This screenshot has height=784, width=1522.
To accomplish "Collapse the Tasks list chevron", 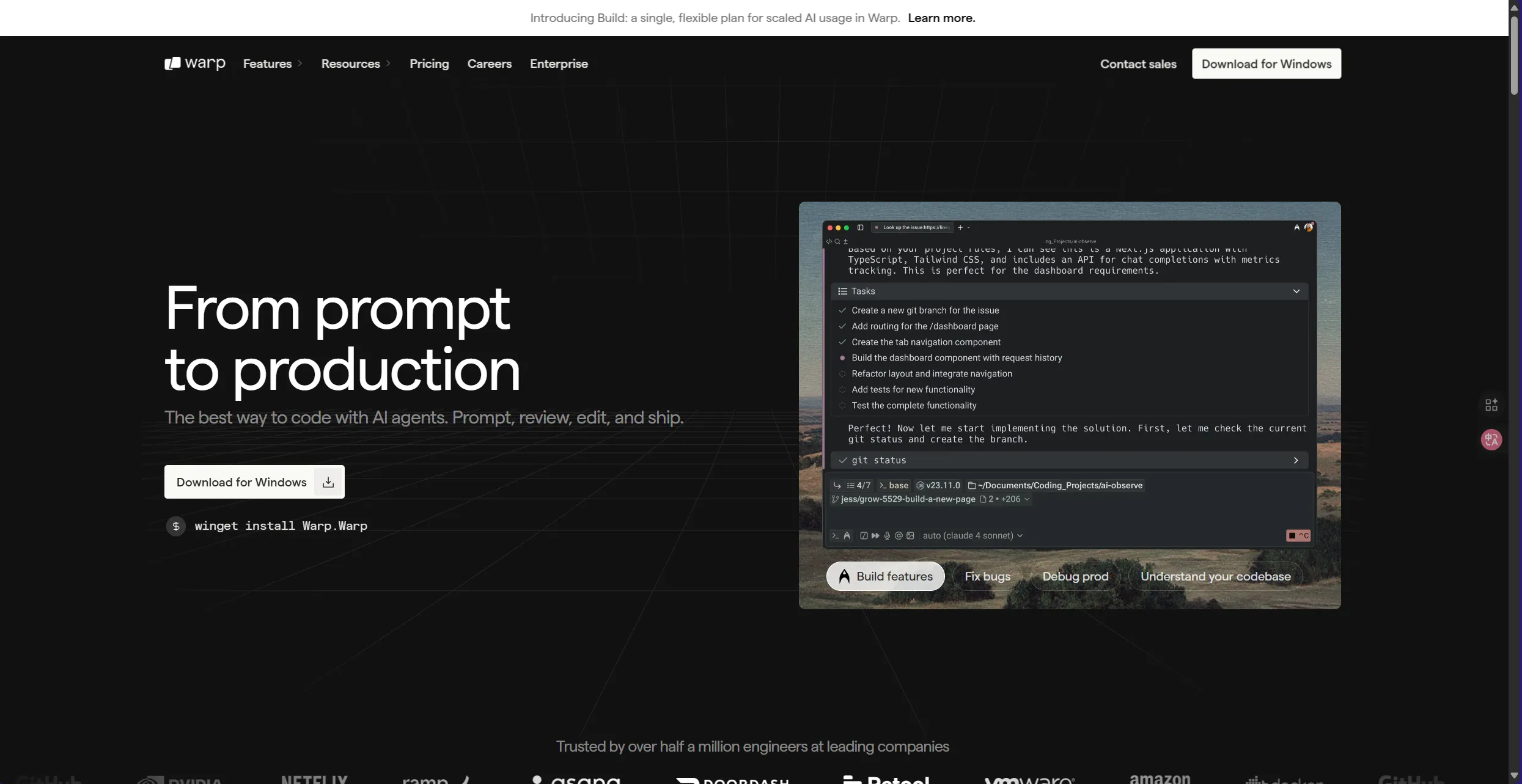I will pos(1296,291).
